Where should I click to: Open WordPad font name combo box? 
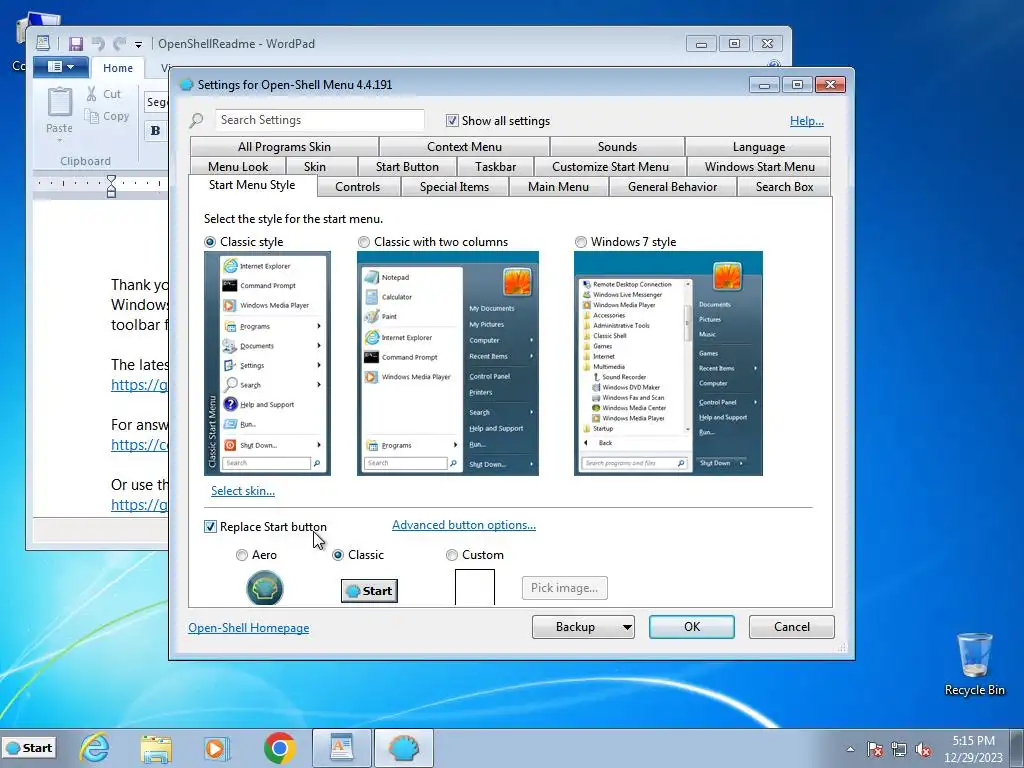156,102
